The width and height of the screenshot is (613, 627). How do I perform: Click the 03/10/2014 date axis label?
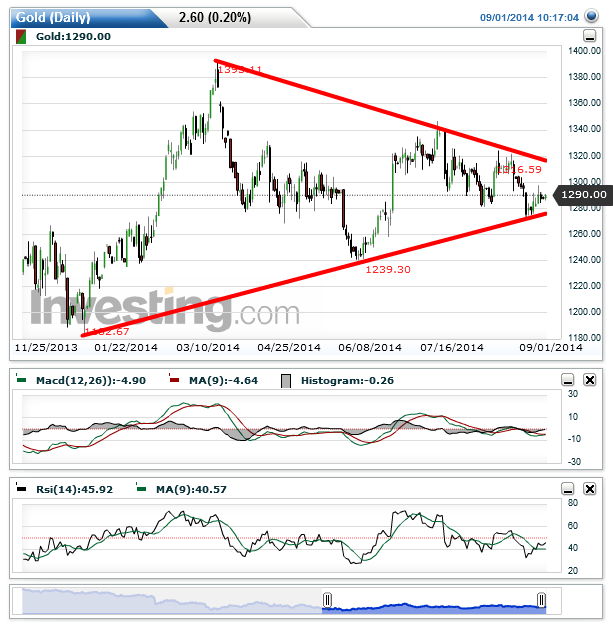[208, 347]
